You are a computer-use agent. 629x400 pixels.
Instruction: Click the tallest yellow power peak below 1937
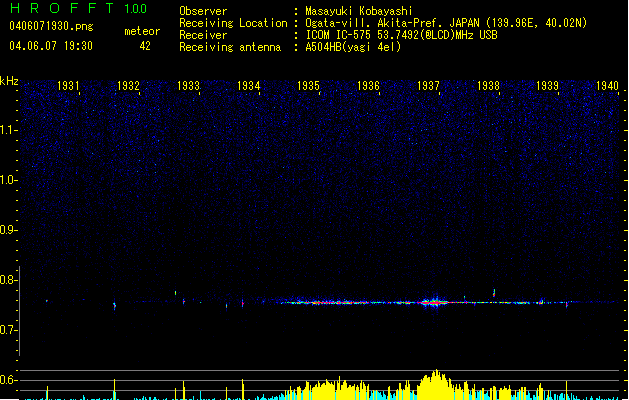click(x=436, y=384)
